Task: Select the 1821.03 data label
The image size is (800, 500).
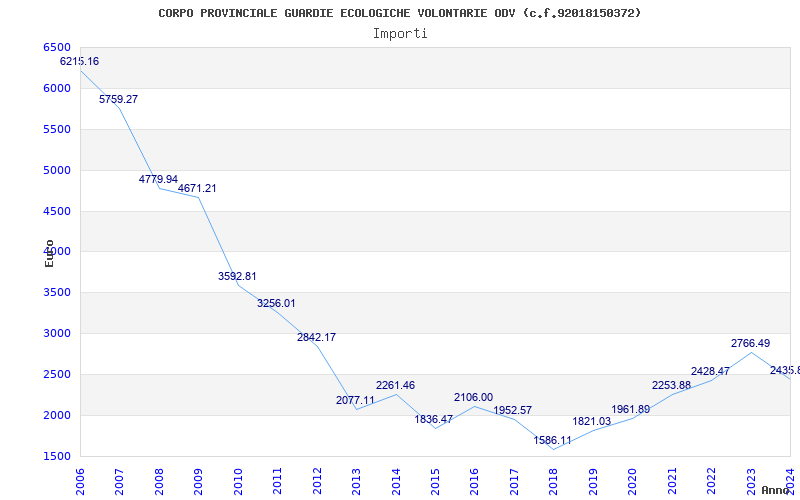Action: coord(592,421)
